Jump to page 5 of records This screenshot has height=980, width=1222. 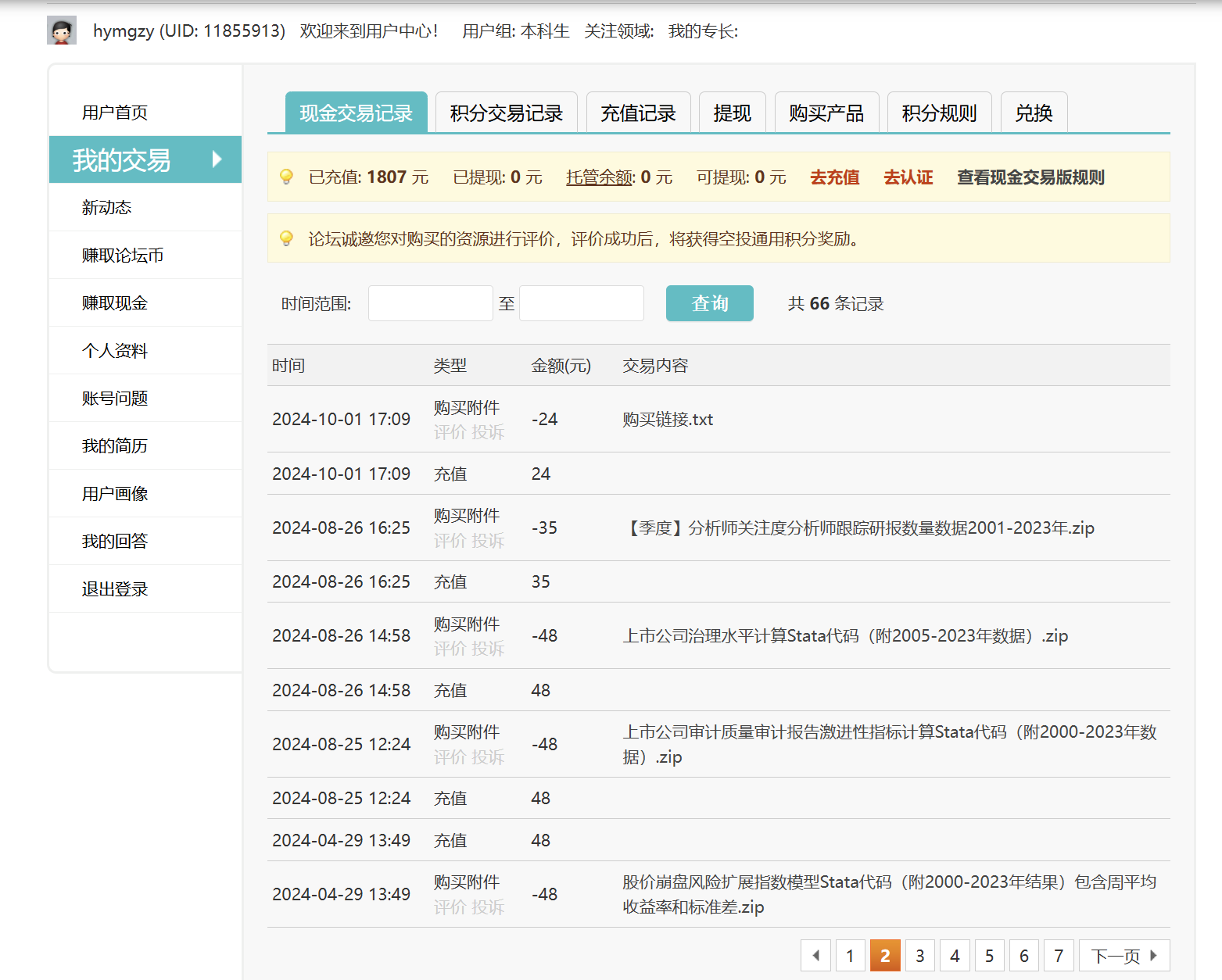click(989, 955)
